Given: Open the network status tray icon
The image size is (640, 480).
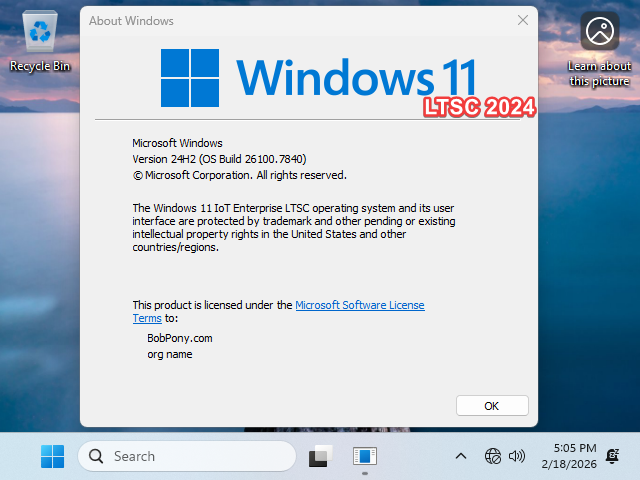Looking at the screenshot, I should pos(493,456).
